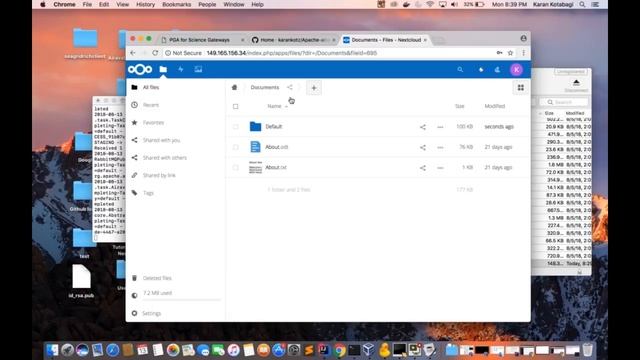Viewport: 640px width, 360px height.
Task: Open the notifications bell in Nextcloud header
Action: [481, 70]
